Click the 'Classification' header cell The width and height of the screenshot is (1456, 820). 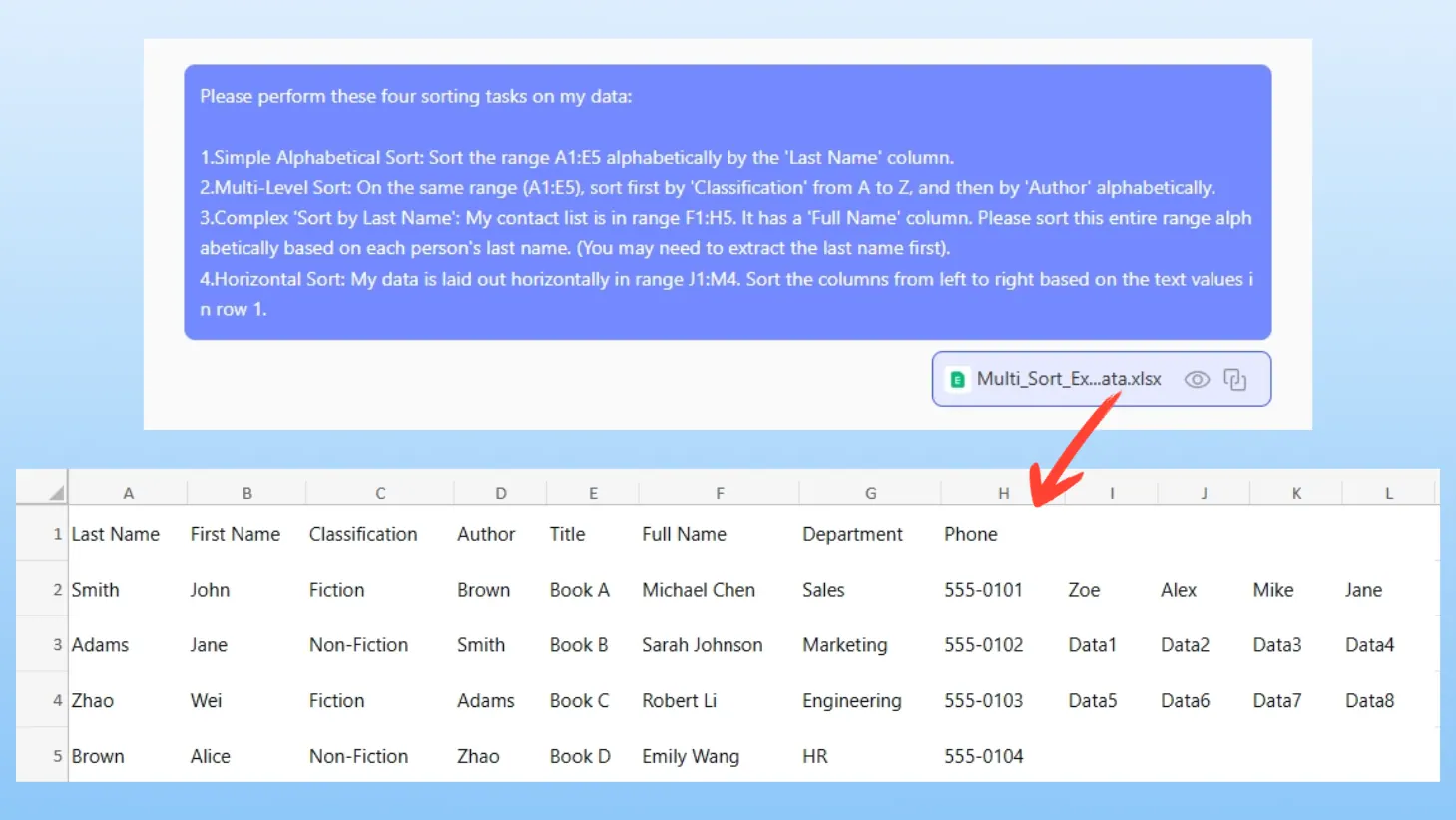[x=363, y=535]
